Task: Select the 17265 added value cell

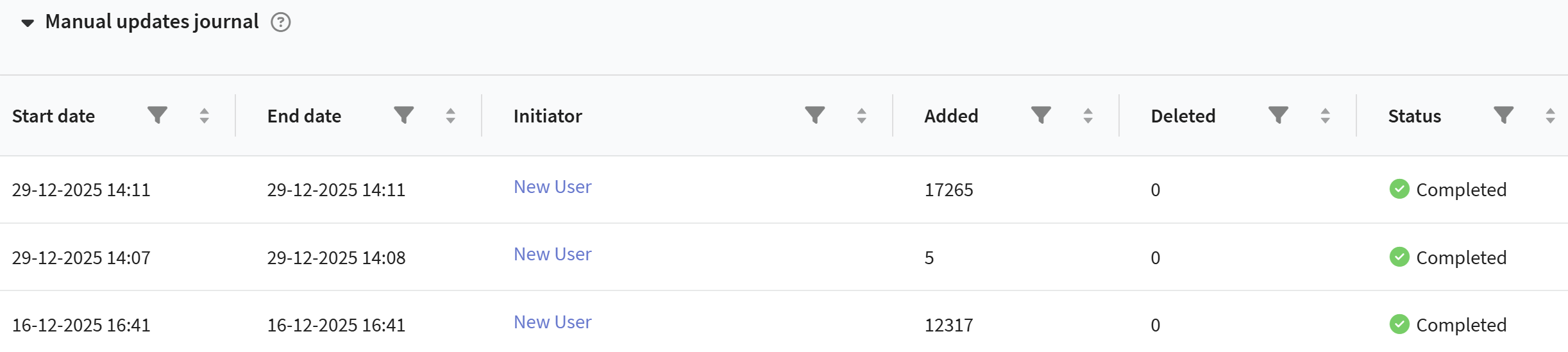Action: (948, 190)
